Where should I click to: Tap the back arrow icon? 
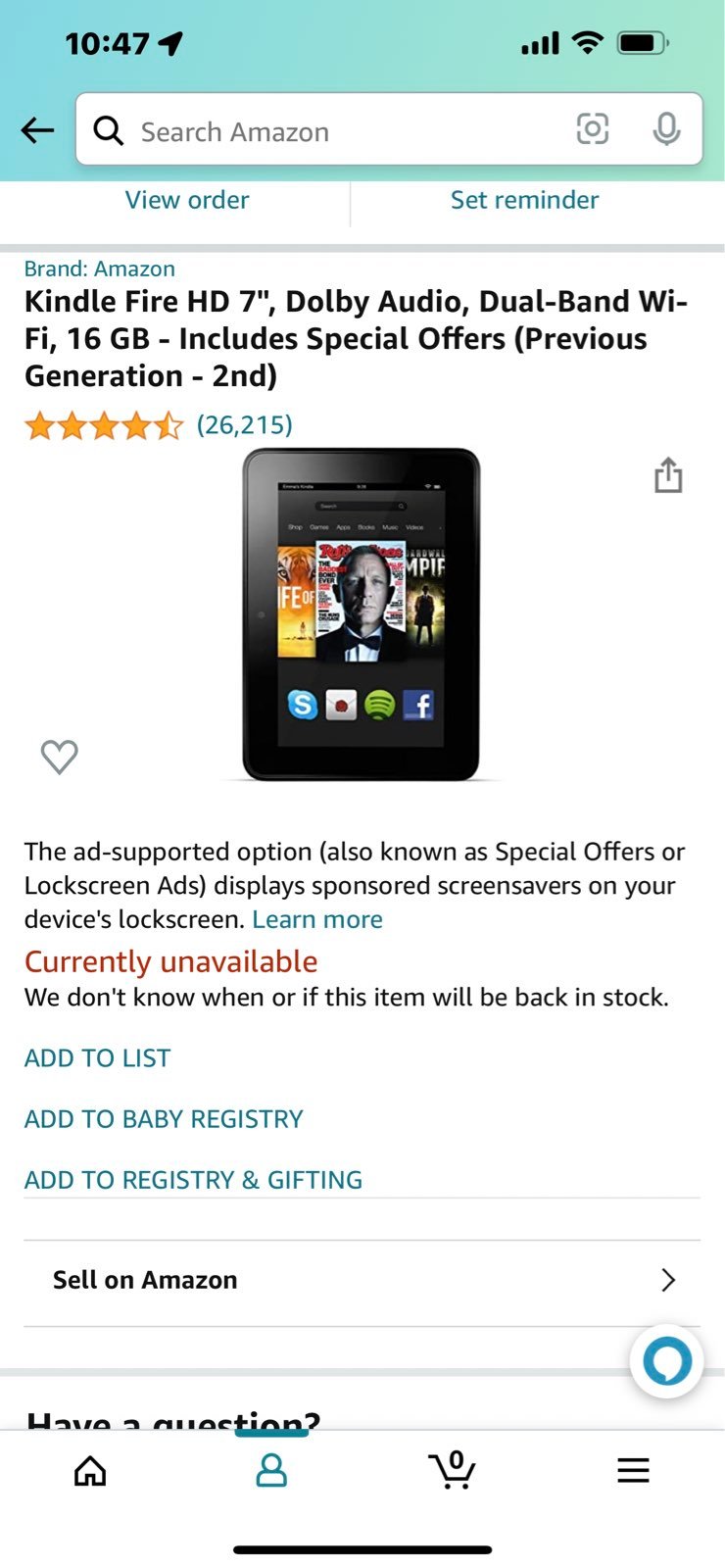[x=37, y=130]
